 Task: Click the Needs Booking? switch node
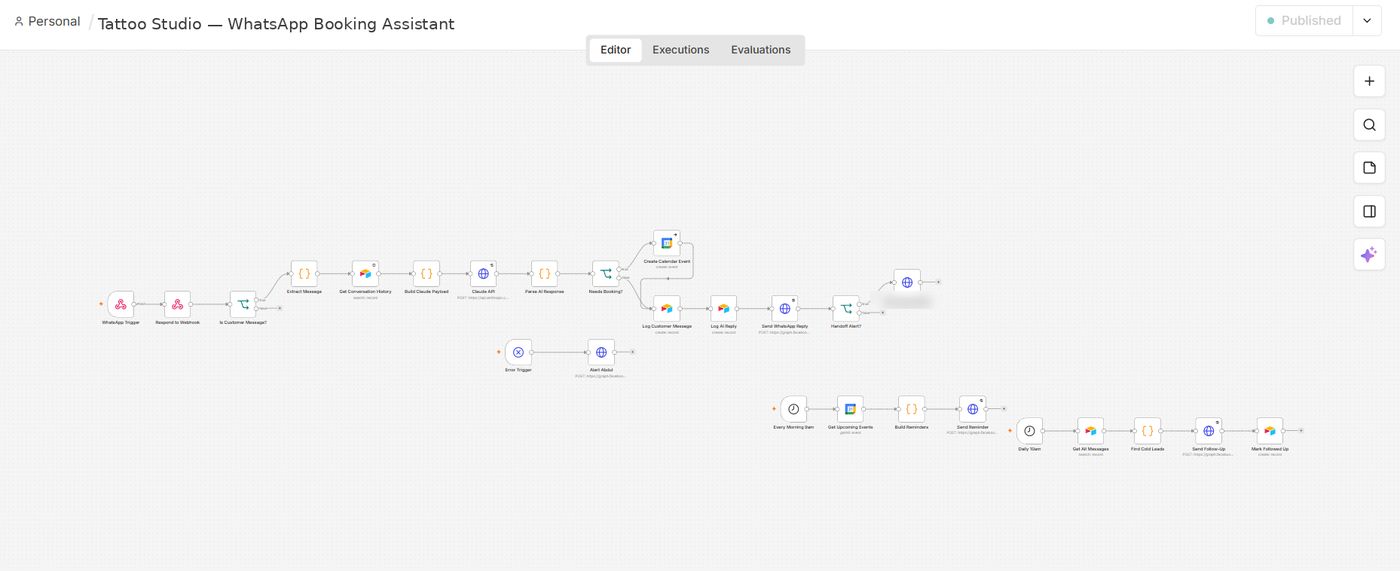tap(605, 273)
